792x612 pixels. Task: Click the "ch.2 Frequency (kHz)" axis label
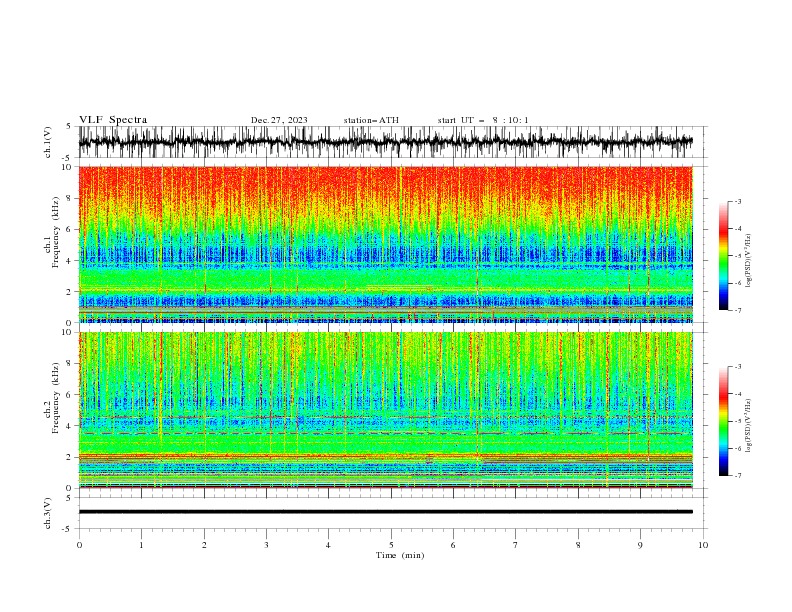pyautogui.click(x=53, y=398)
